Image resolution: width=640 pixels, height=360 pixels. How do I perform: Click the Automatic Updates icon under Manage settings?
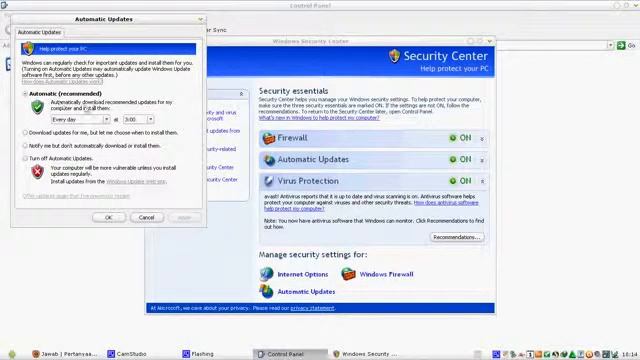[267, 291]
